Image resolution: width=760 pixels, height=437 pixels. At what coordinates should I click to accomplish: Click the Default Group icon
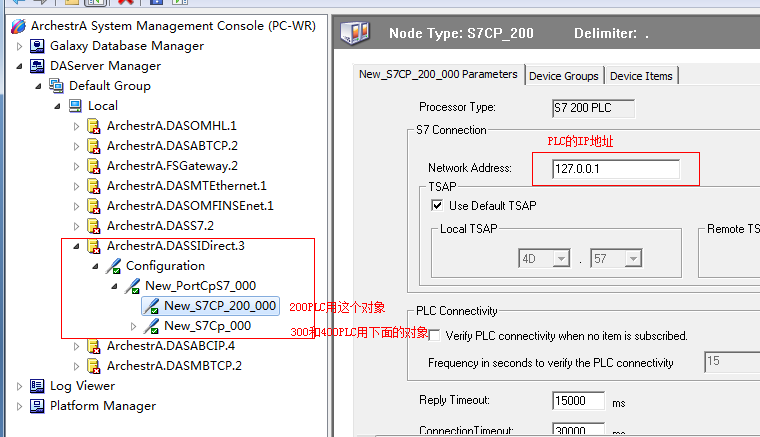click(x=56, y=86)
